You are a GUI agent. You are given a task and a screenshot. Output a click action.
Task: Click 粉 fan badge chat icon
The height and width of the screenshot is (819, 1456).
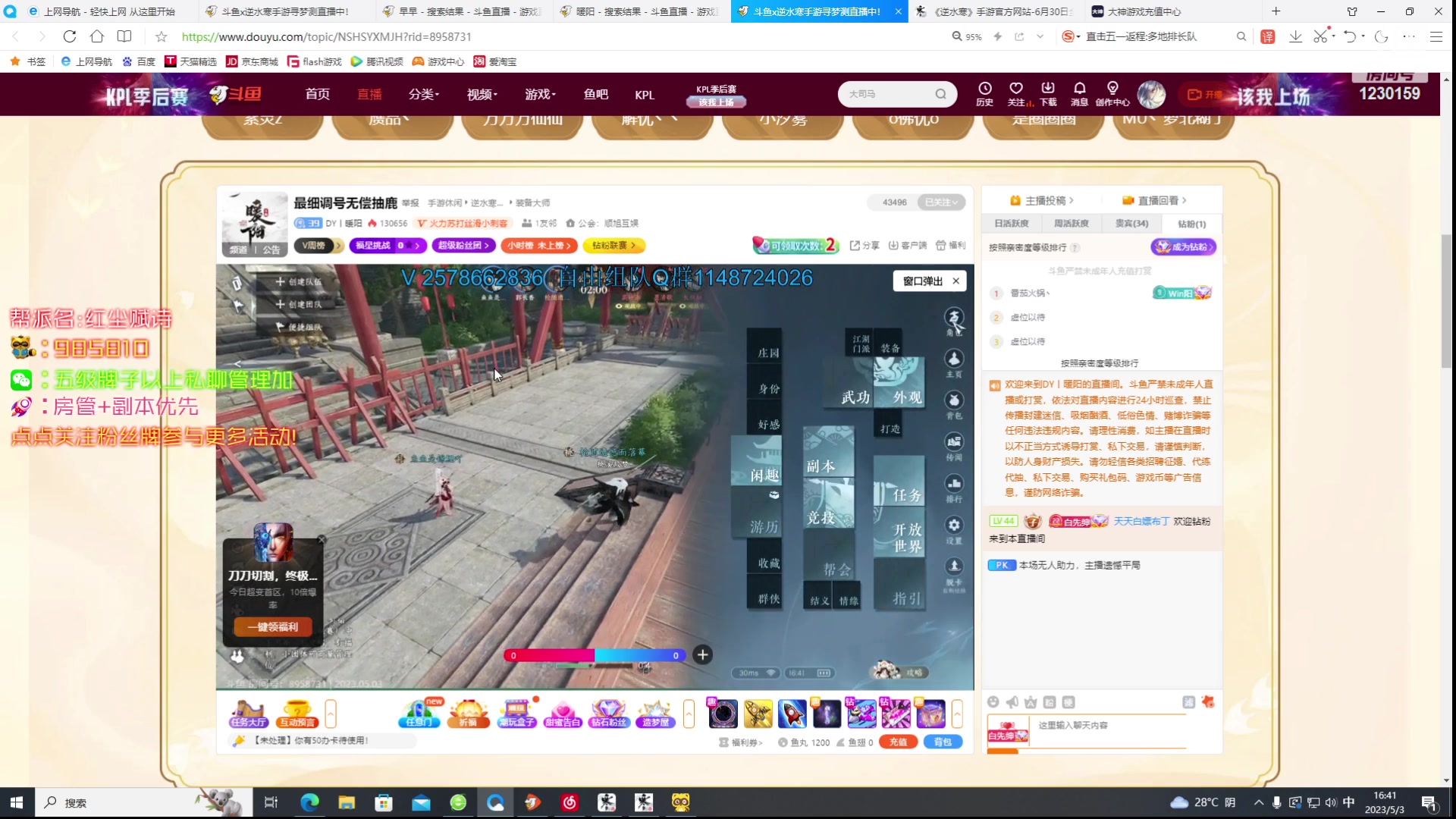(x=1050, y=702)
